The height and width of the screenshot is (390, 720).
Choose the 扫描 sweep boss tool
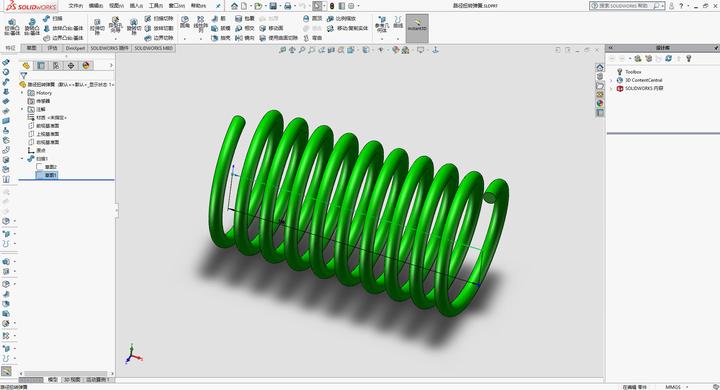[x=53, y=18]
